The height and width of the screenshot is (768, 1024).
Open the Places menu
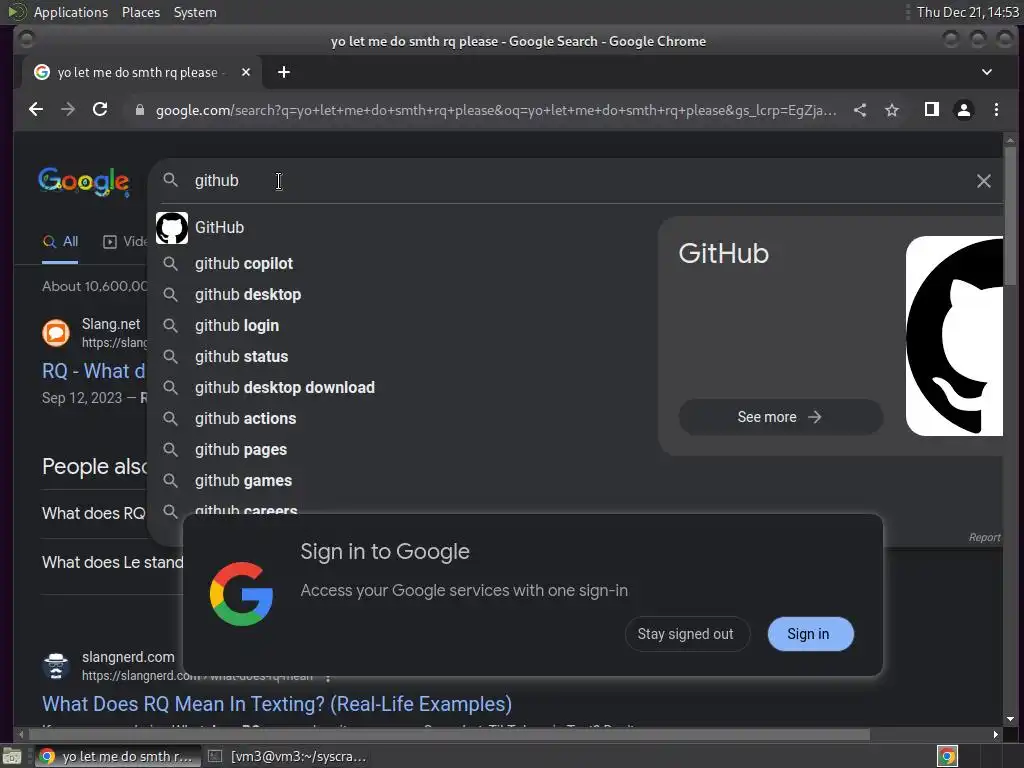click(x=141, y=12)
